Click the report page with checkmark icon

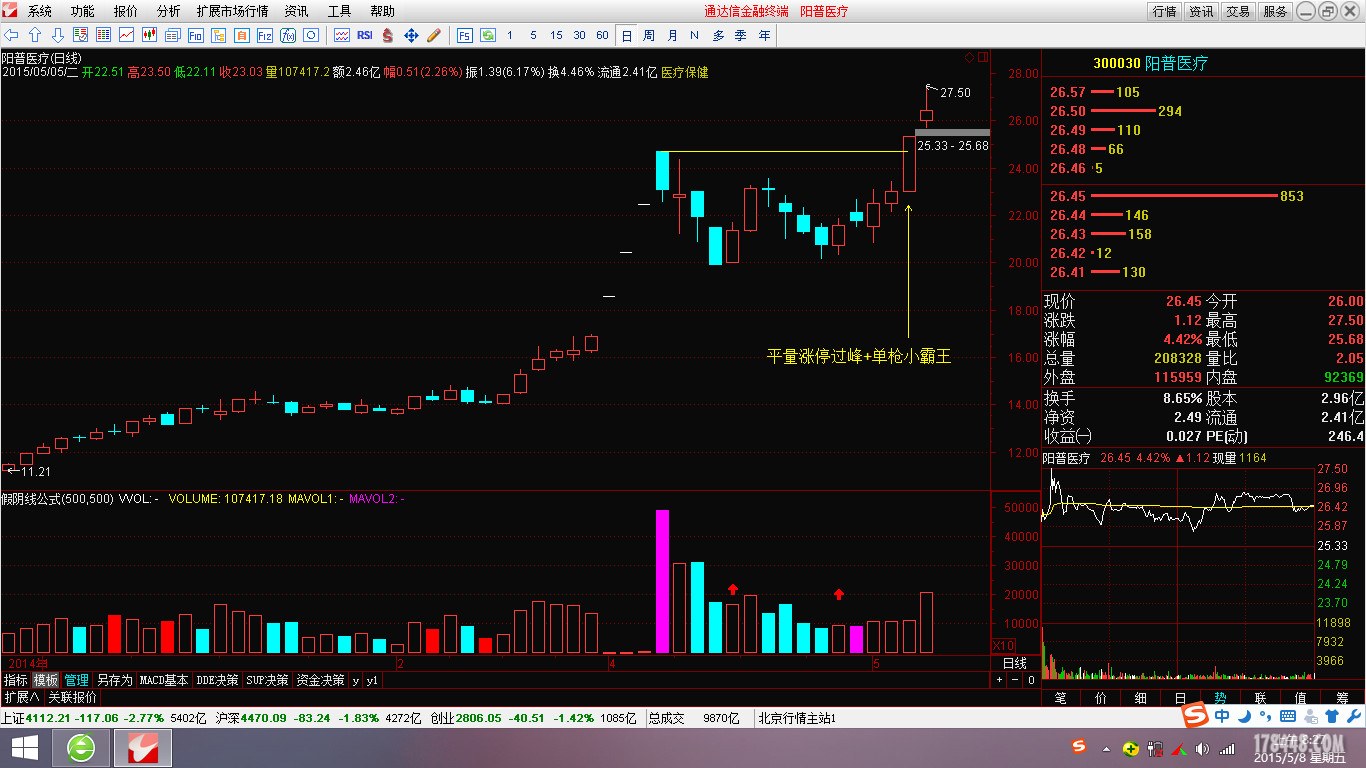[81, 35]
